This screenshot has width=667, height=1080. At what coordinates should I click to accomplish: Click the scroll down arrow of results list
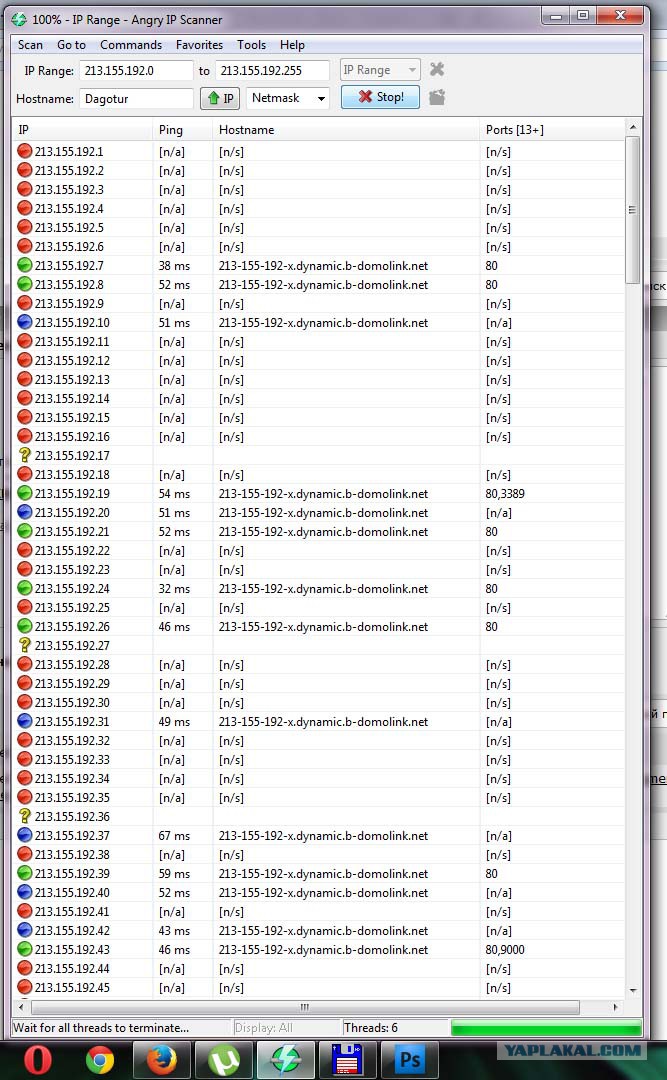click(x=633, y=990)
